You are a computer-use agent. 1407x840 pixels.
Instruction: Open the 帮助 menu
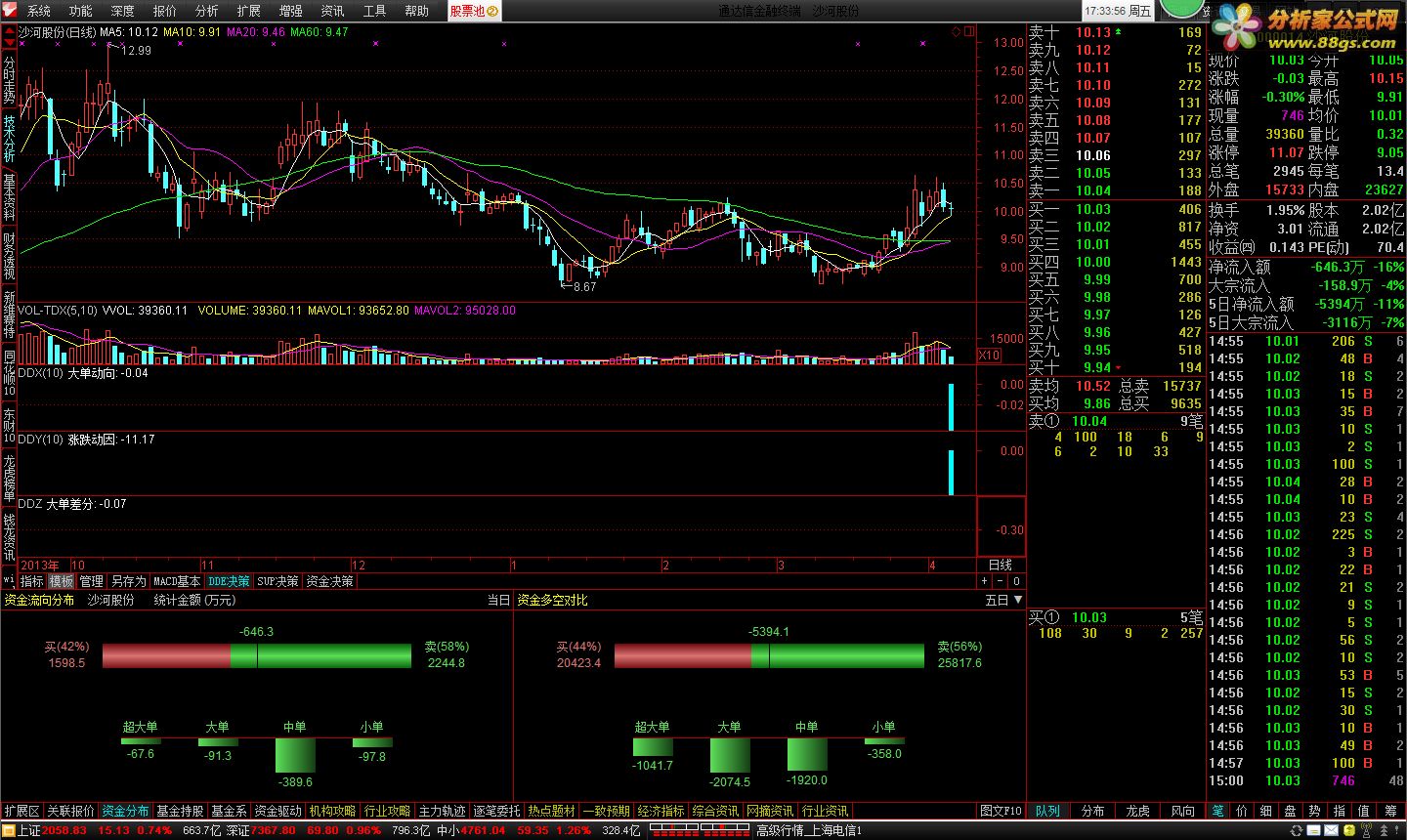click(416, 11)
